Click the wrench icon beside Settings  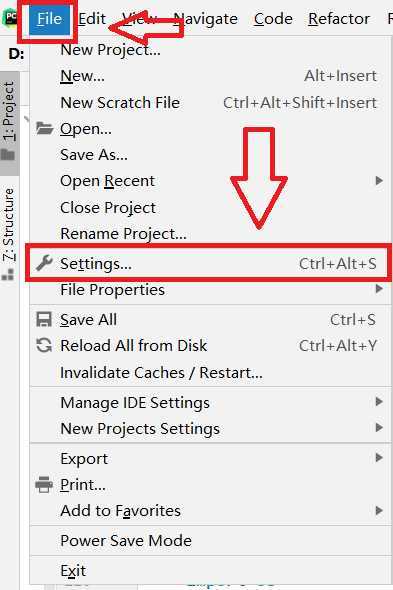click(x=44, y=263)
